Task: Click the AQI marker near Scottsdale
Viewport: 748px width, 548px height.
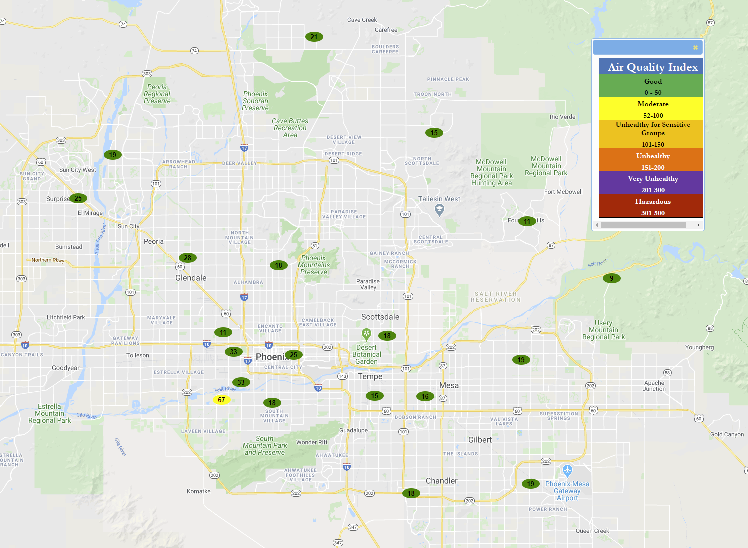Action: pos(387,336)
